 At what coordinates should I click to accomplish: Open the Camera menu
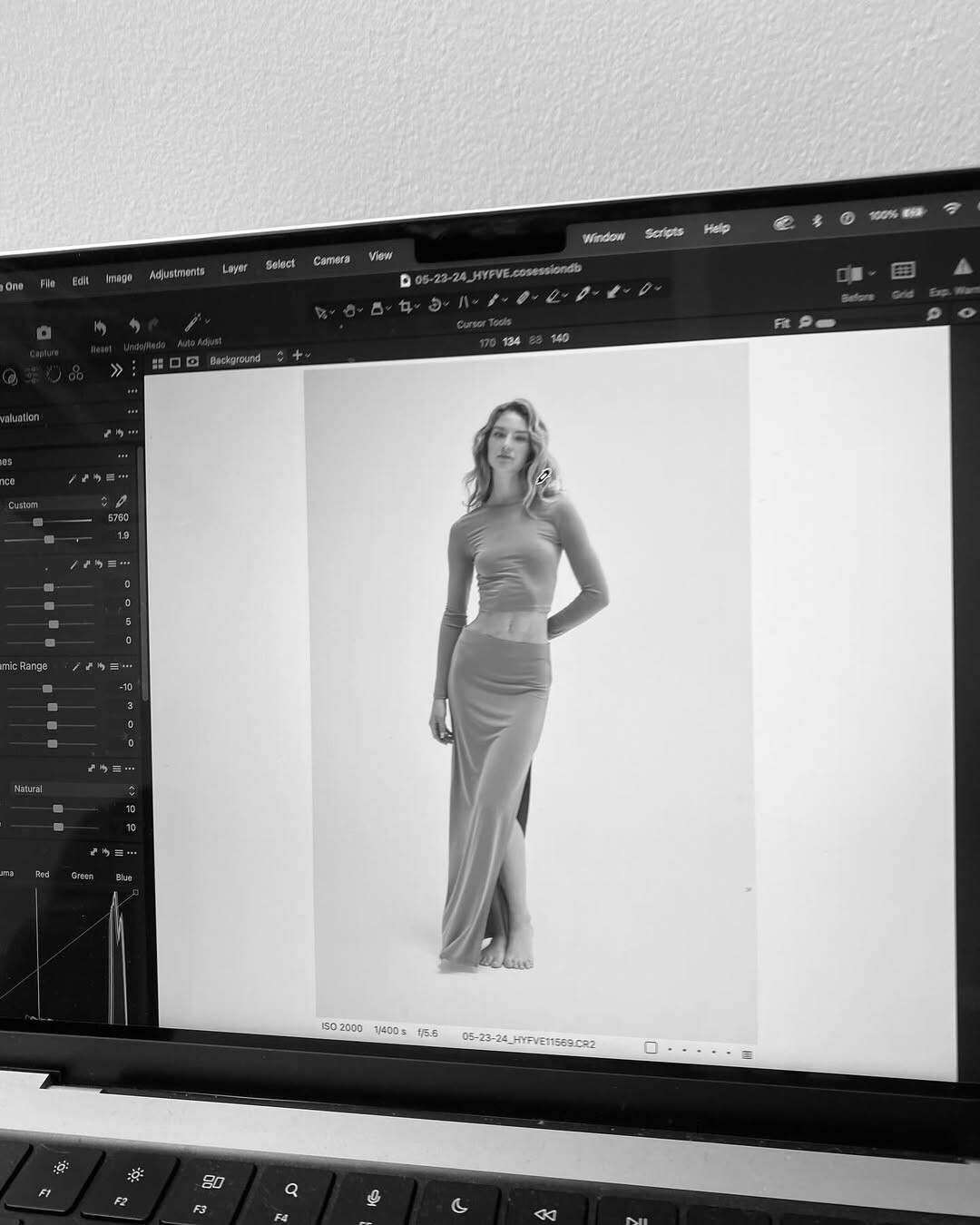pos(331,260)
